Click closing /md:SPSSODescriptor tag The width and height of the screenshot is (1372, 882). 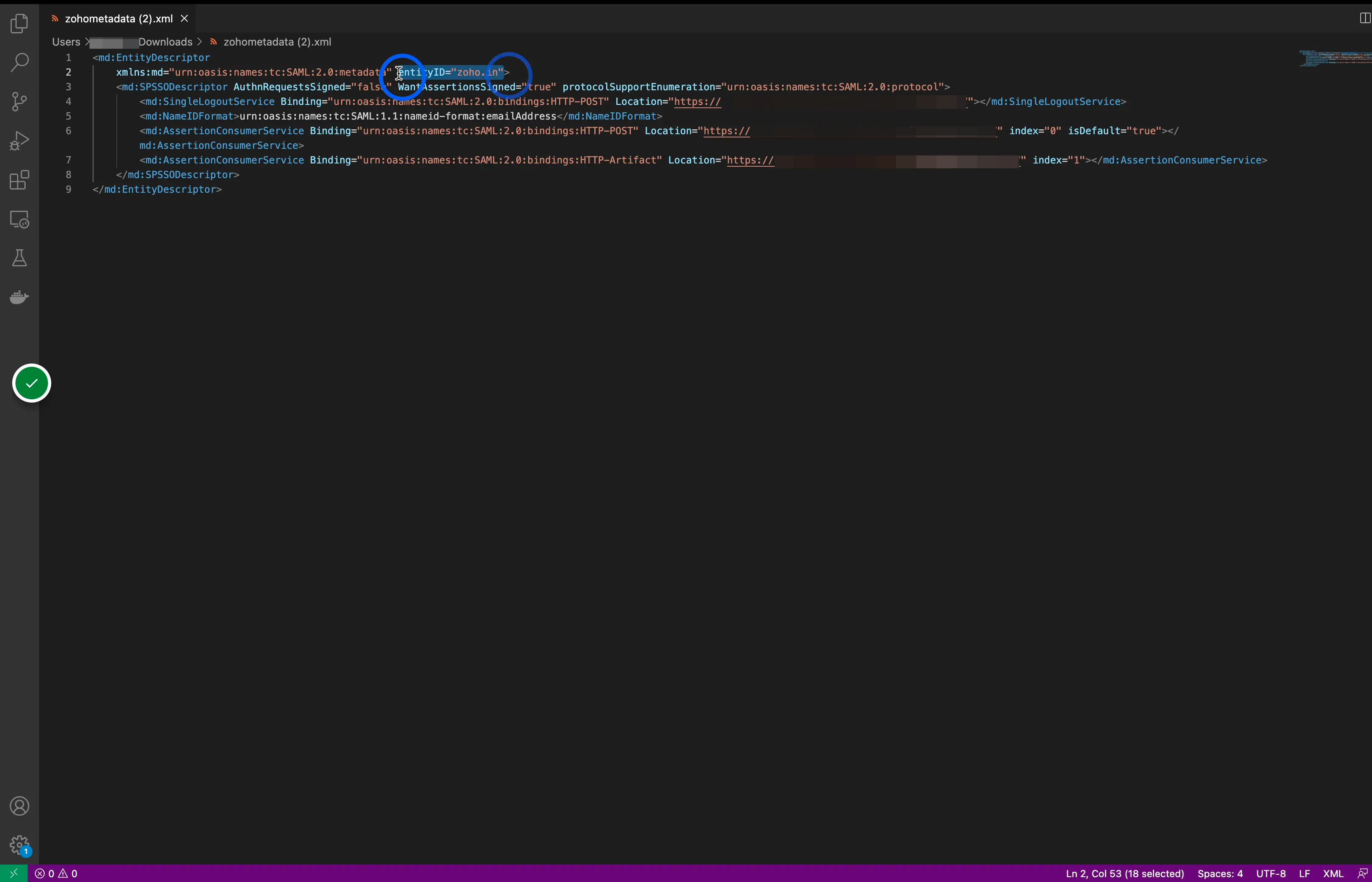[x=177, y=175]
